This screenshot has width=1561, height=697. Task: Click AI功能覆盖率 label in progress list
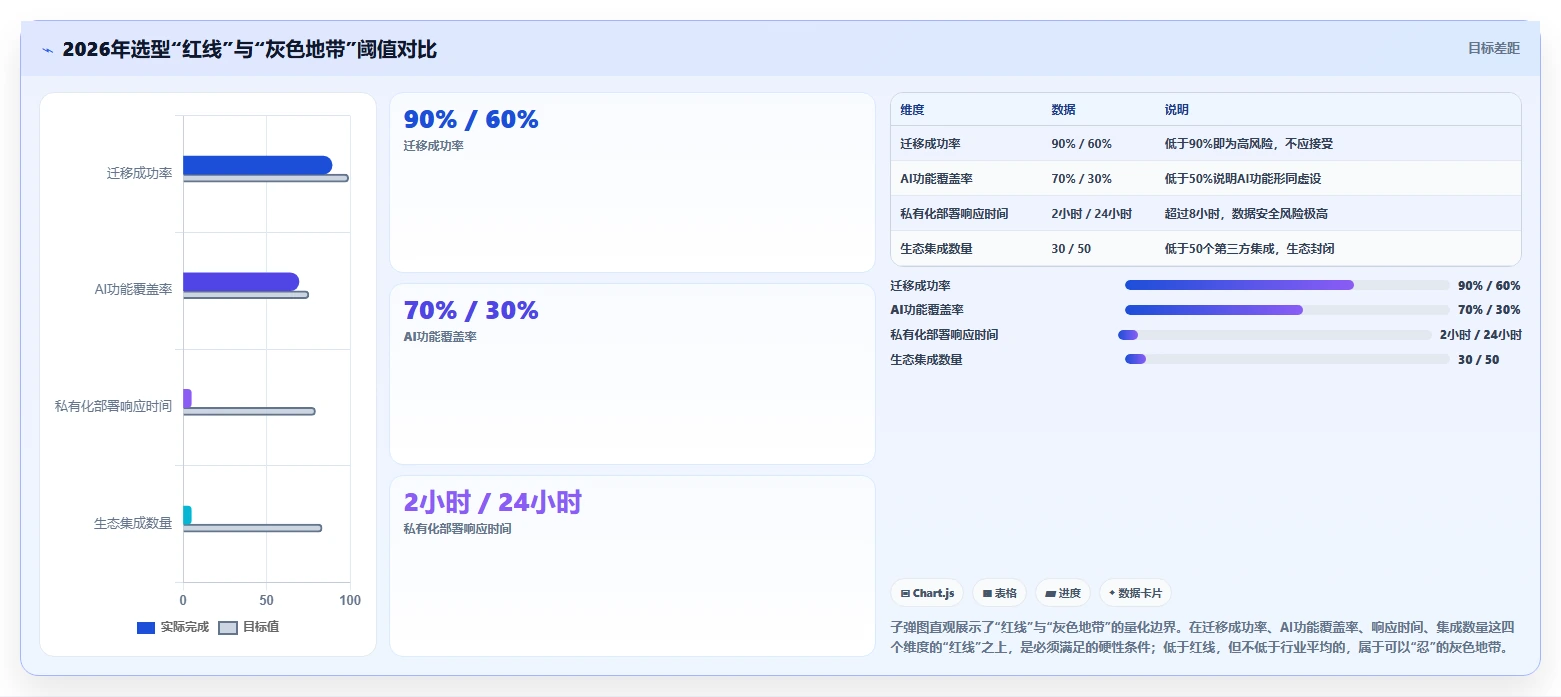pyautogui.click(x=927, y=310)
